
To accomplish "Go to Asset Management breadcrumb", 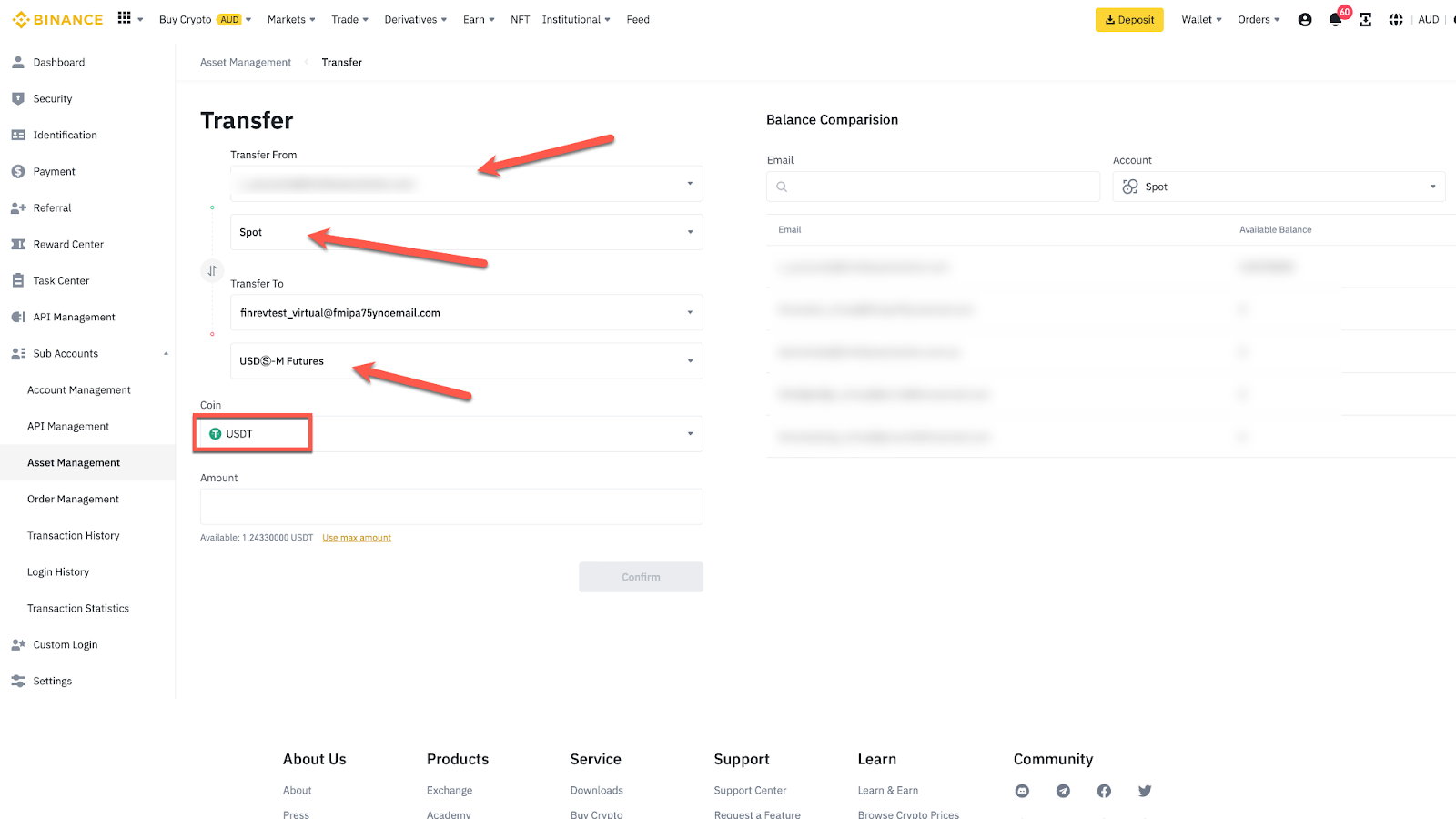I will click(246, 62).
